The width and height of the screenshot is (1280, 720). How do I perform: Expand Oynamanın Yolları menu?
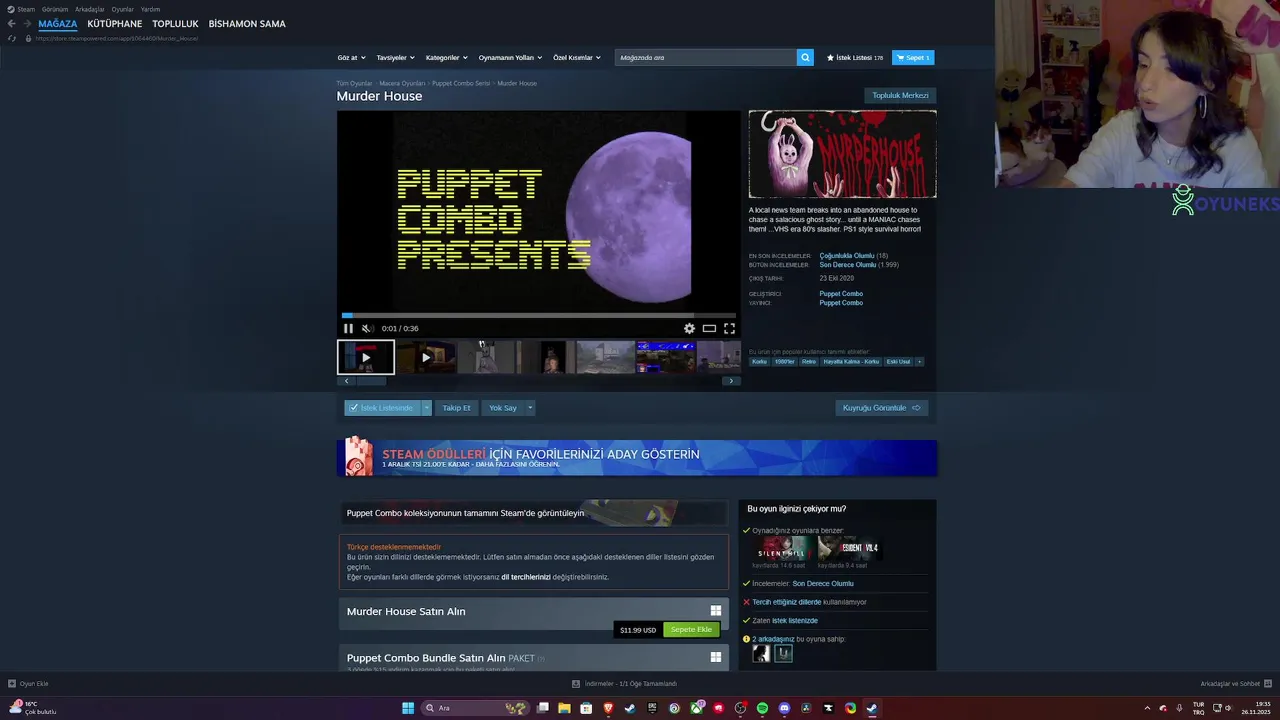point(510,58)
